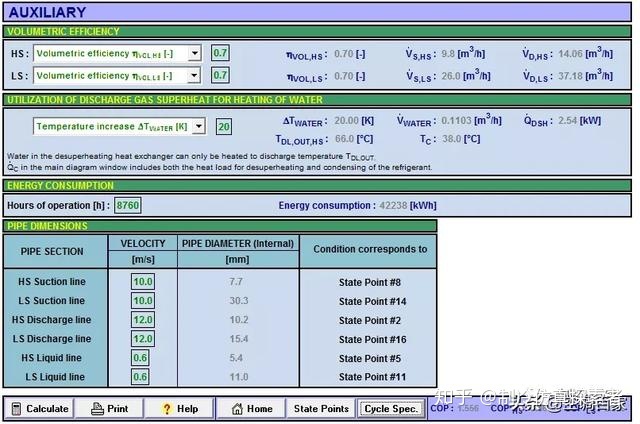640x424 pixels.
Task: Open HS volumetric efficiency dropdown arrow
Action: coord(194,53)
